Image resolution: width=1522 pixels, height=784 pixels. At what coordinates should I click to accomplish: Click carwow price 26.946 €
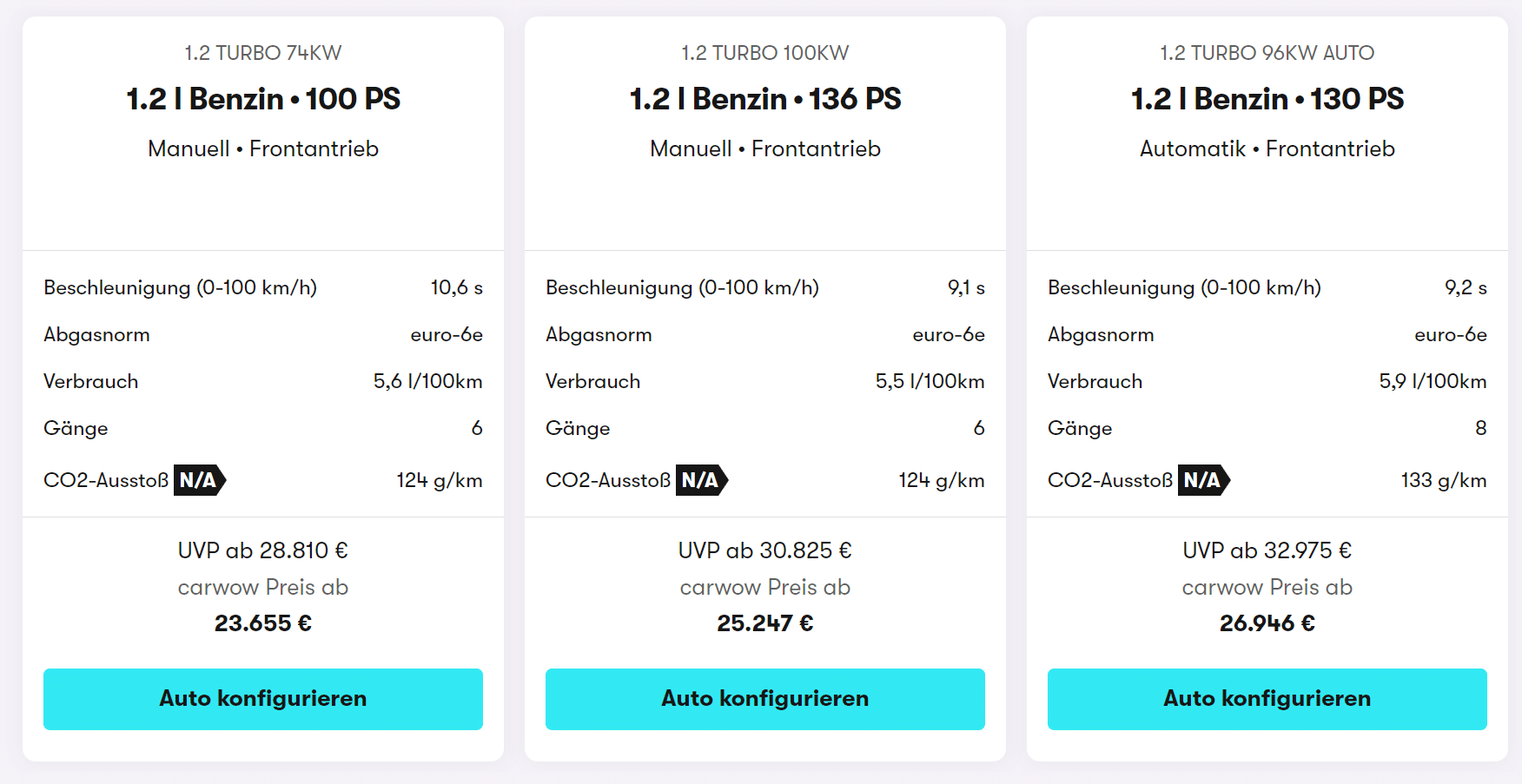click(x=1267, y=623)
